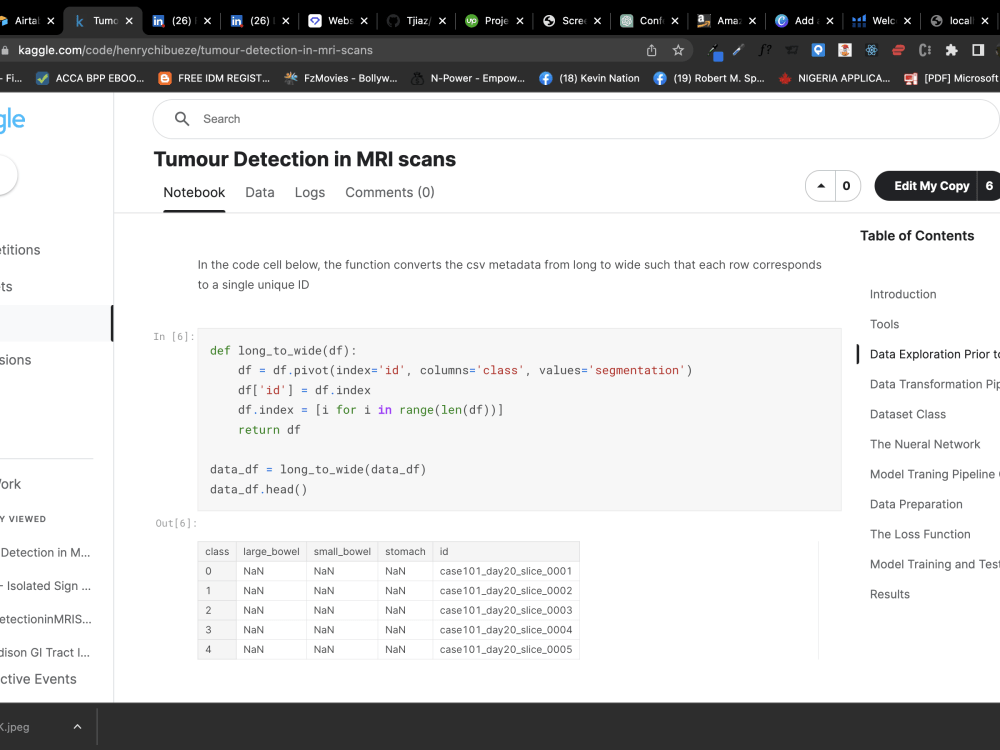Click the 'small_bowel' column header
This screenshot has height=750, width=1000.
pos(342,552)
